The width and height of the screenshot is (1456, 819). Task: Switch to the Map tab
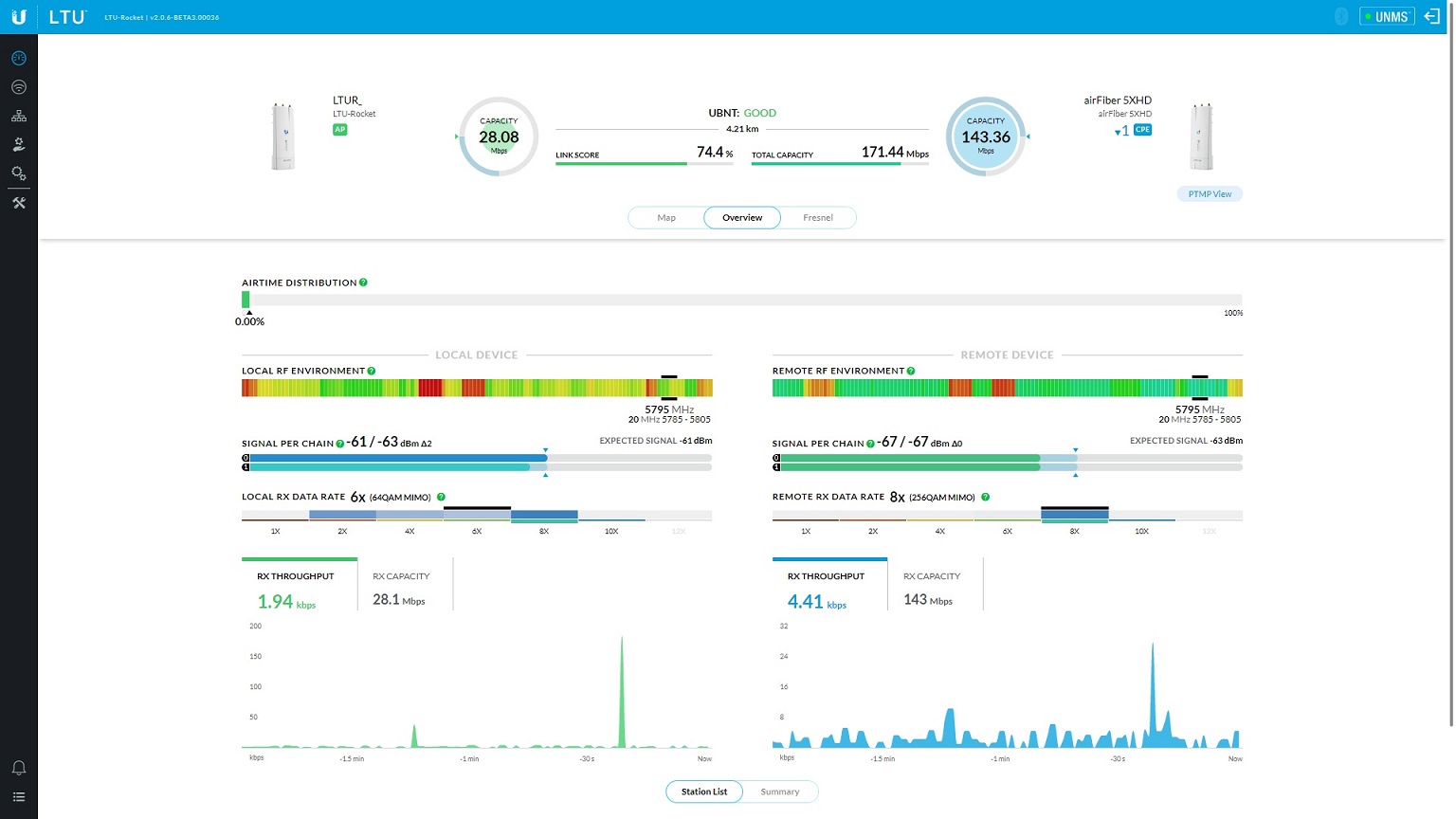666,218
